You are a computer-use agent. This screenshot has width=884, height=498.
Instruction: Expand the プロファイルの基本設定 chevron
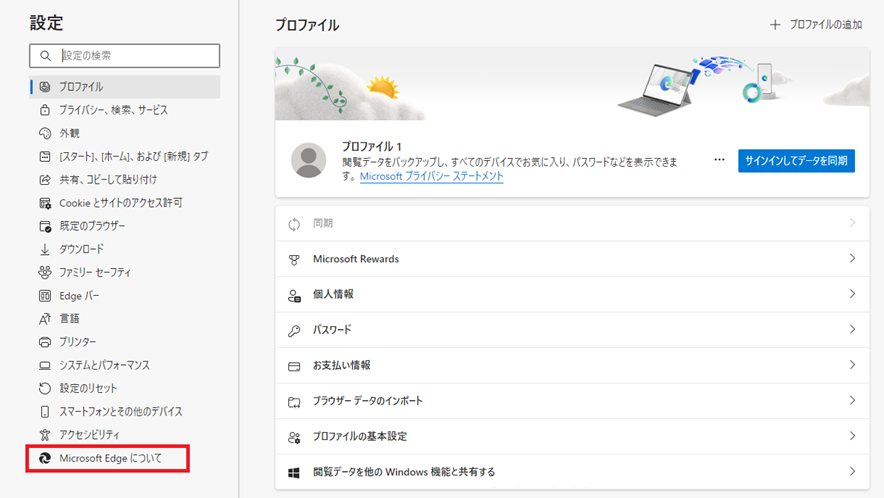tap(852, 436)
